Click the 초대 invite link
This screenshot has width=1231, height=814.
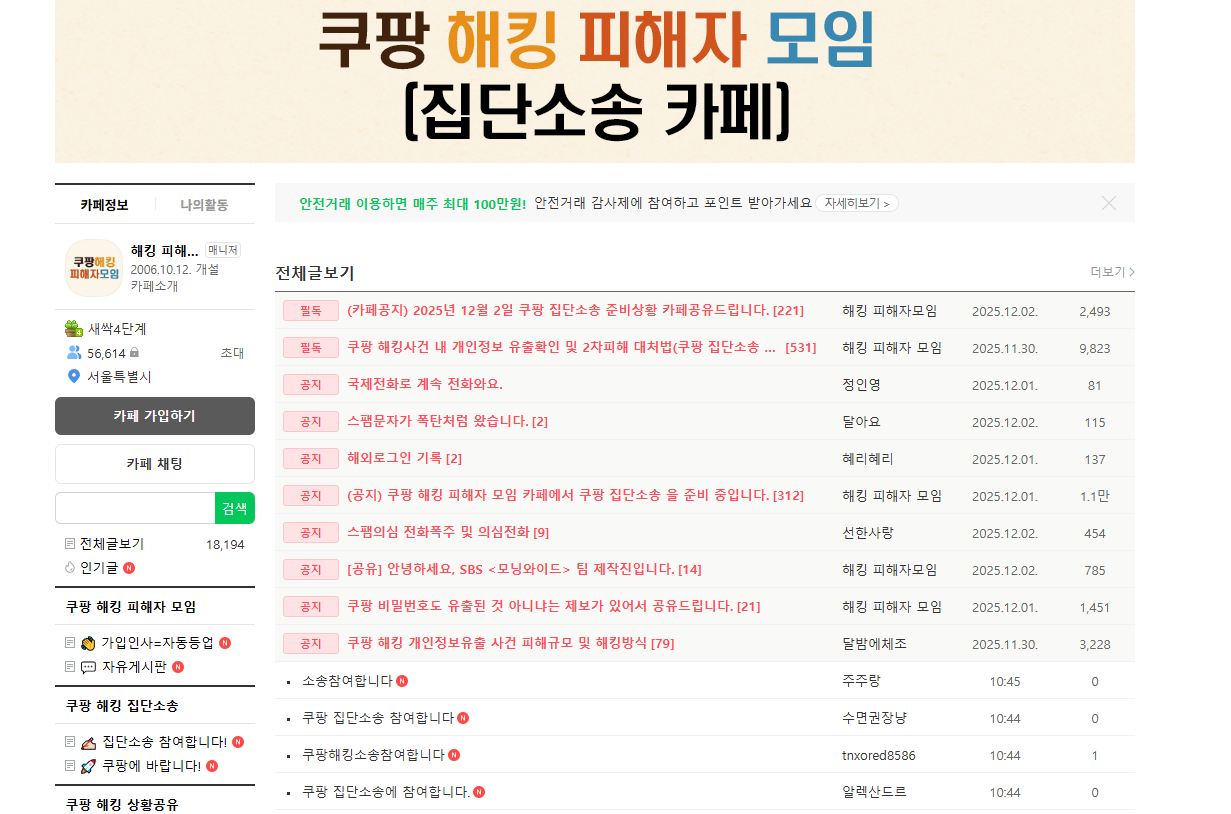232,353
